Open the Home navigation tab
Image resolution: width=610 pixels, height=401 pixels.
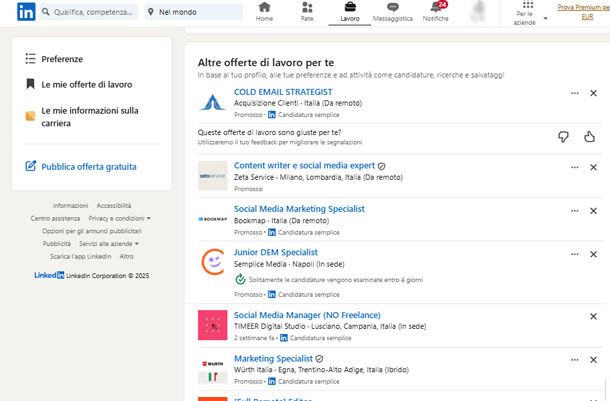[264, 12]
